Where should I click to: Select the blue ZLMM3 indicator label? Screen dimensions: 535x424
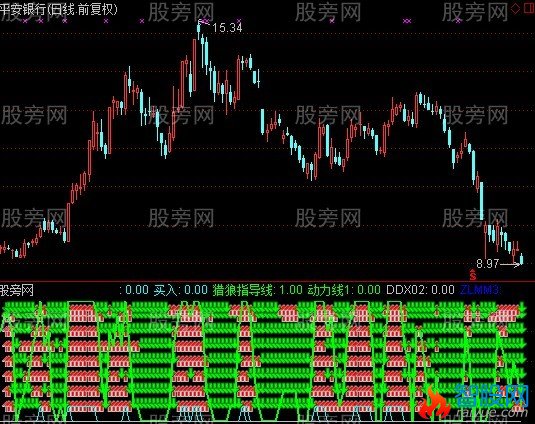479,290
